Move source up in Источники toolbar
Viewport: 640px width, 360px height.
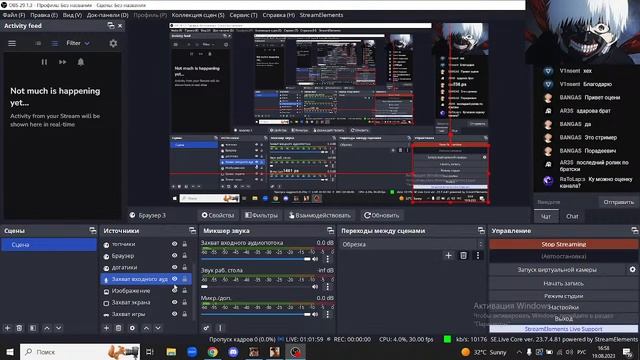146,328
